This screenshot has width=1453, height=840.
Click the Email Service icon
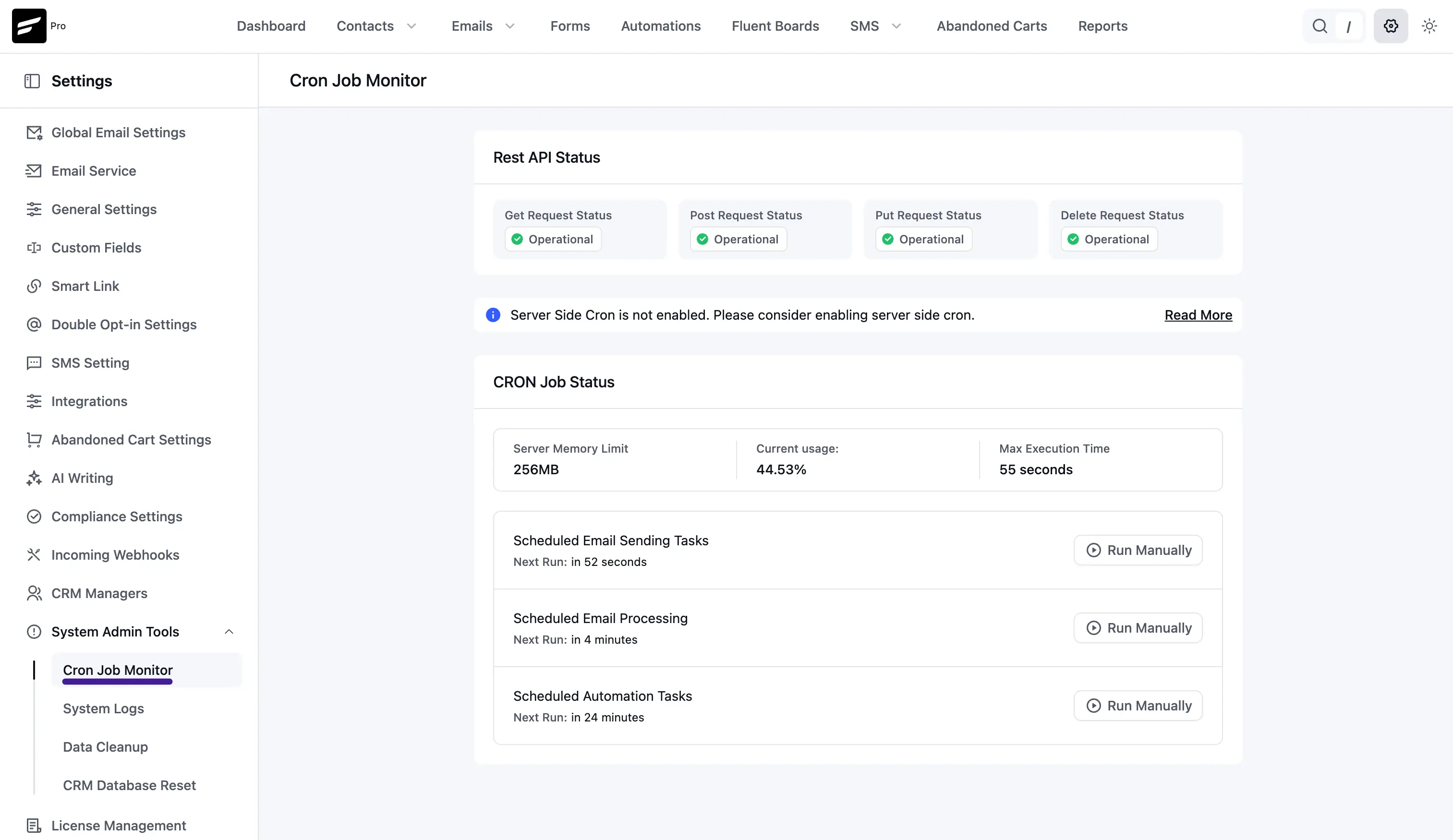(x=34, y=171)
